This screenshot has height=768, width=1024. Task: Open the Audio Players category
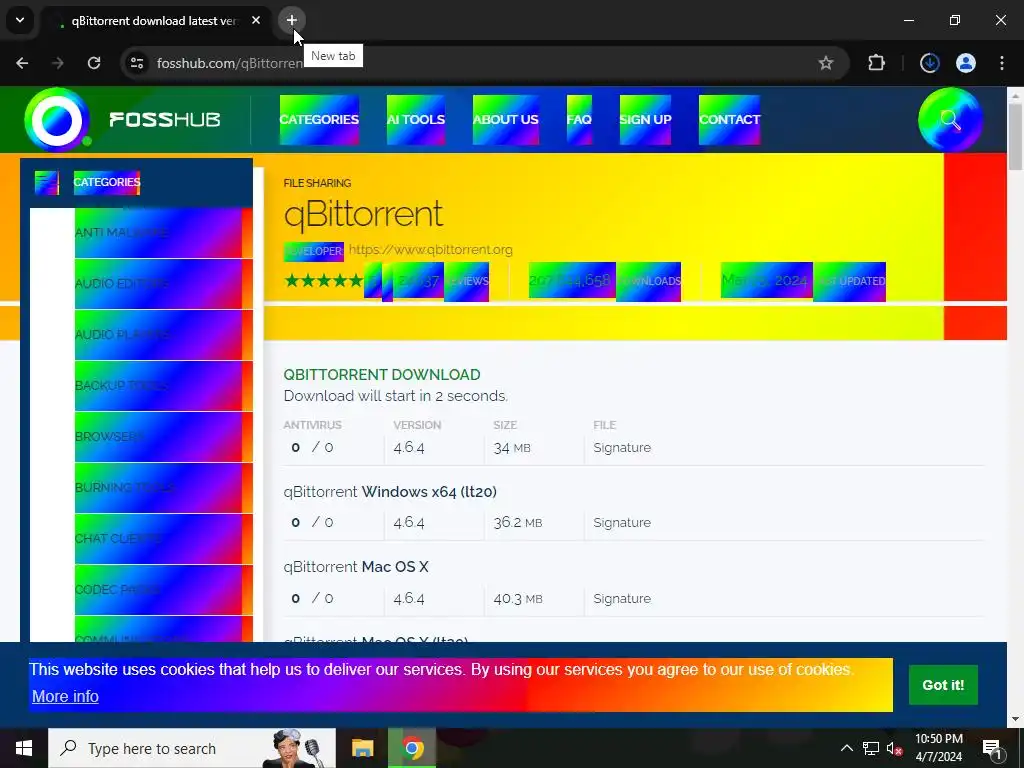[163, 335]
